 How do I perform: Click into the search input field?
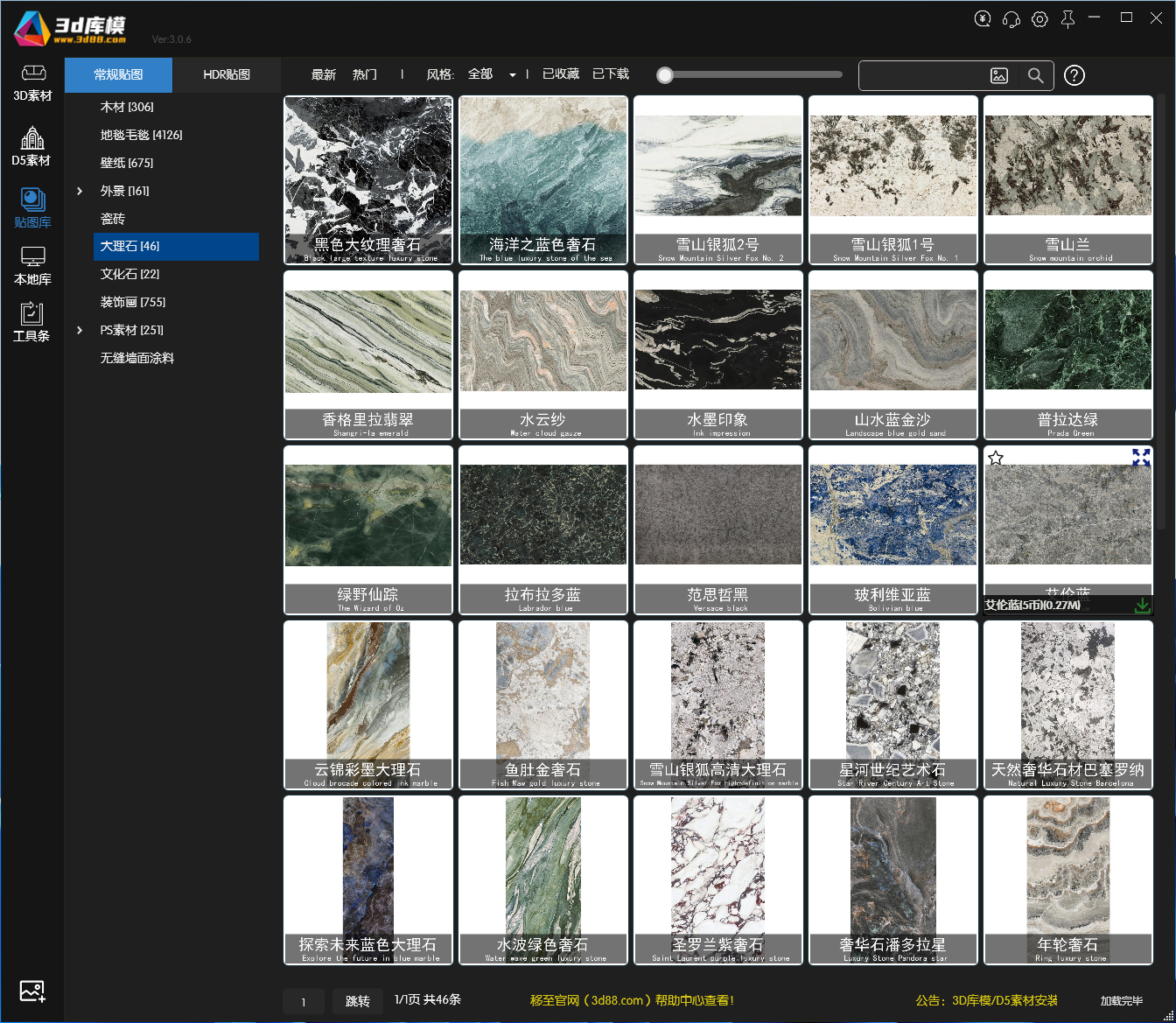(x=923, y=76)
